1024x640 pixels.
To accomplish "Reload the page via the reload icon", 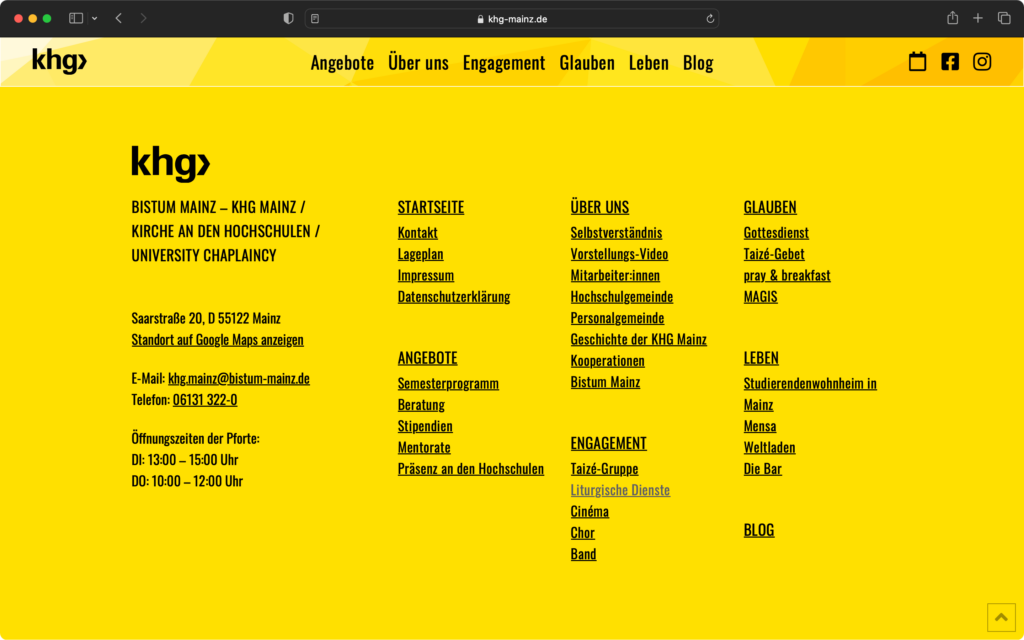I will pos(710,17).
